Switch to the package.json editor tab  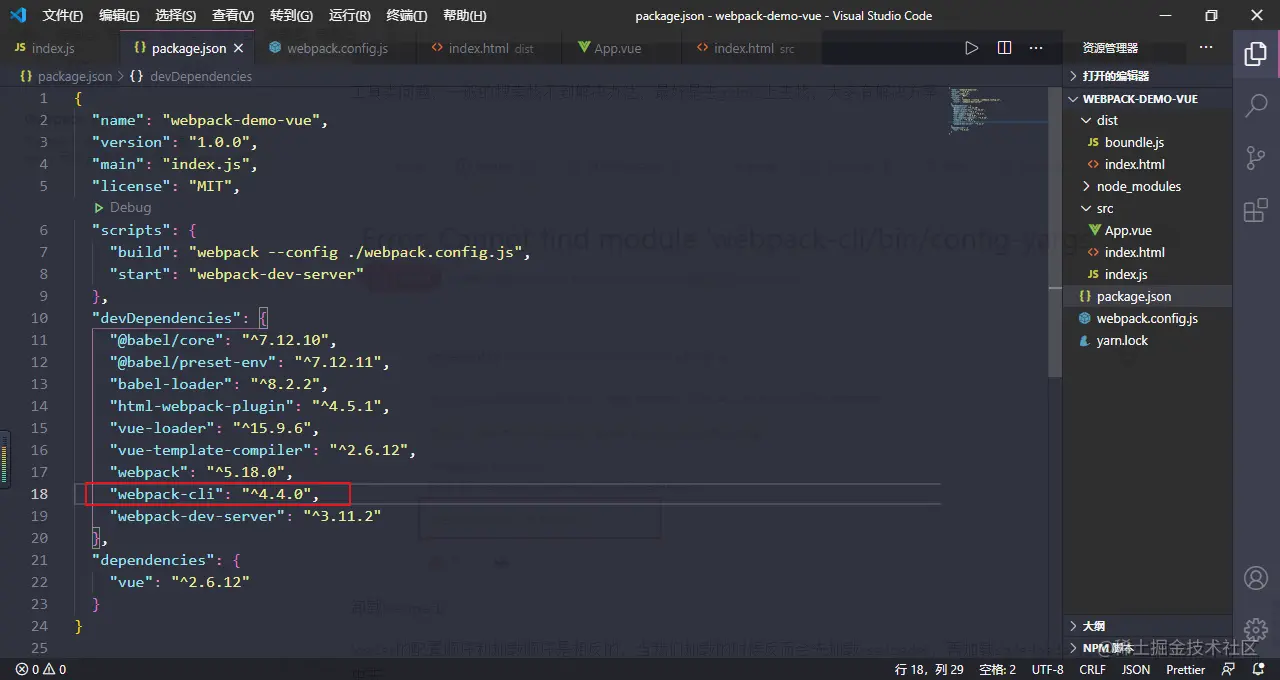click(188, 48)
